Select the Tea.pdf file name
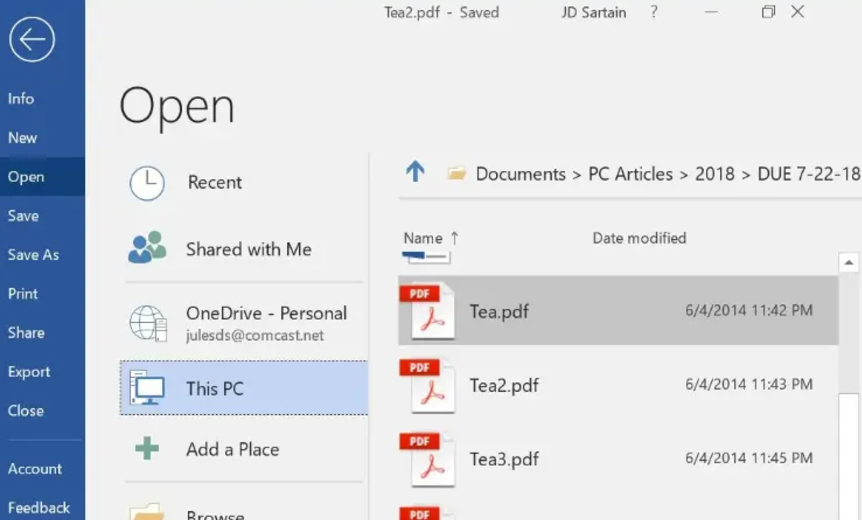Viewport: 862px width, 520px height. click(499, 312)
